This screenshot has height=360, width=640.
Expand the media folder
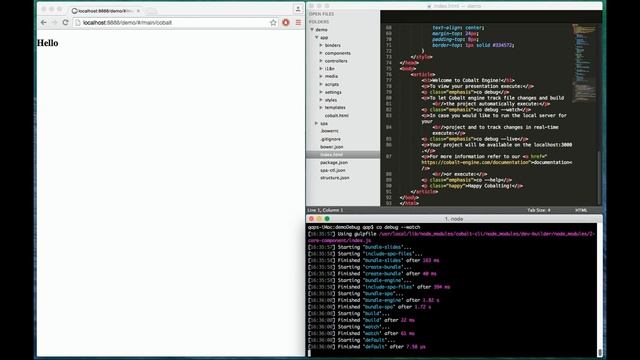[x=321, y=76]
